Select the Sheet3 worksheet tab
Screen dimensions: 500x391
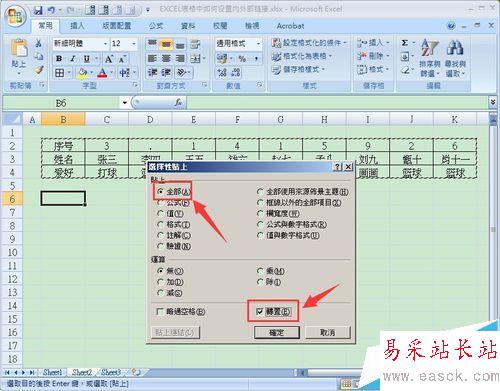pyautogui.click(x=111, y=372)
